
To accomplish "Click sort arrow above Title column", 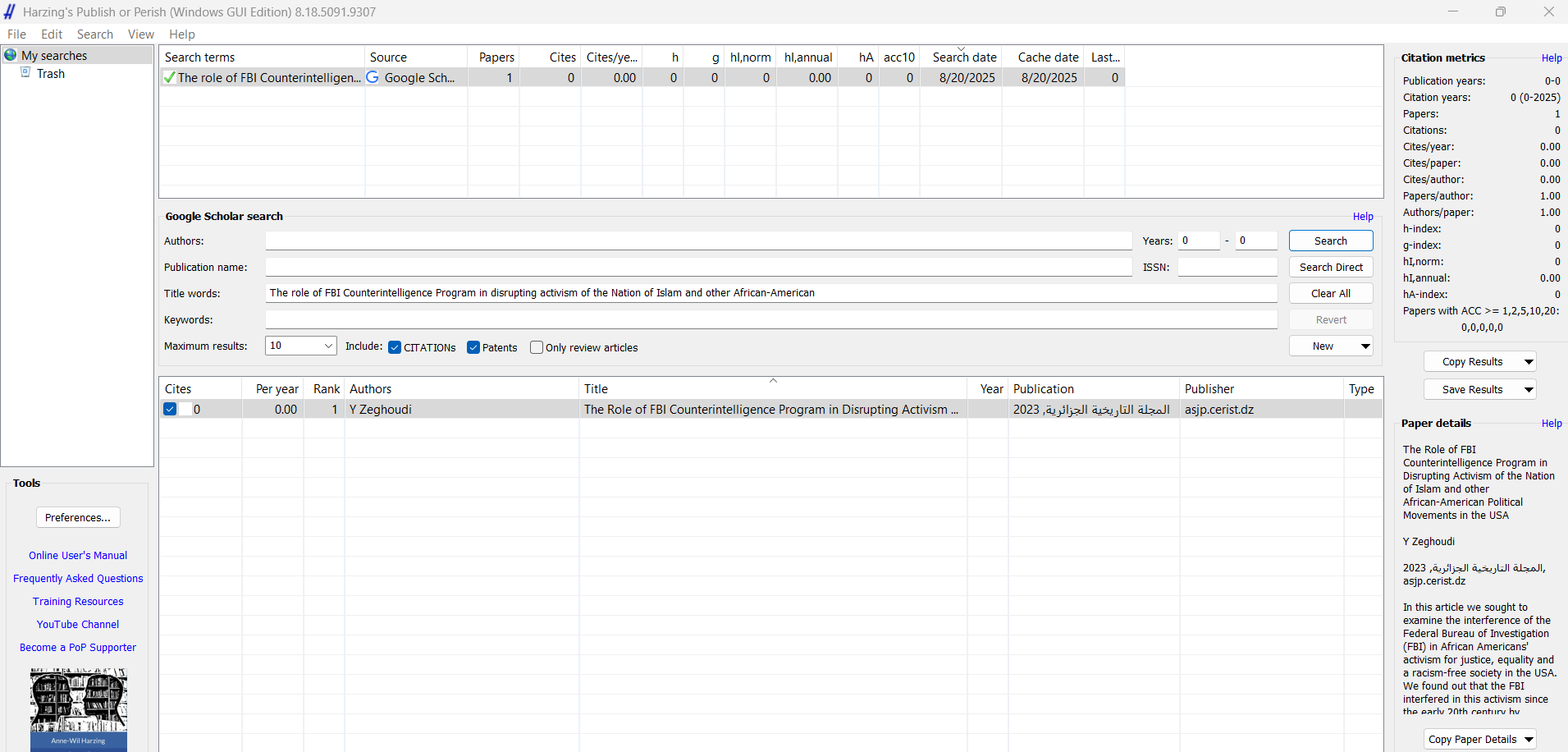I will point(773,381).
